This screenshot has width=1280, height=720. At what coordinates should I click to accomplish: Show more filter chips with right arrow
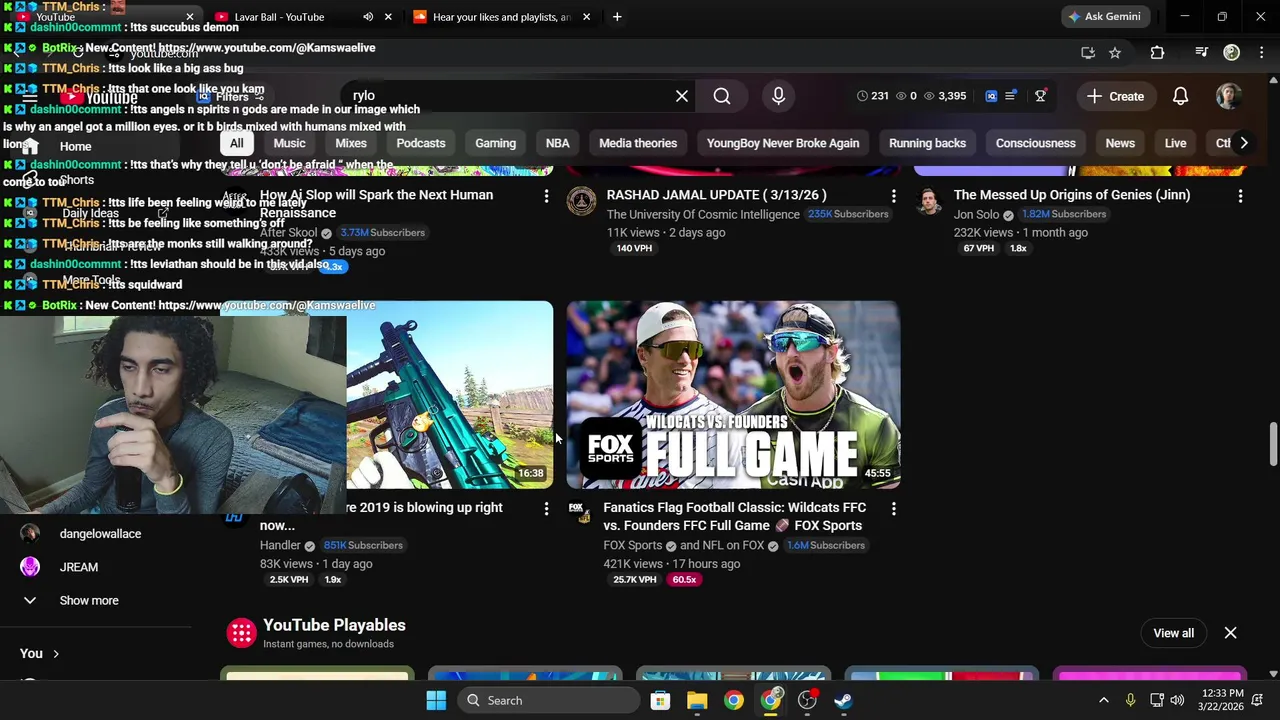coord(1243,143)
